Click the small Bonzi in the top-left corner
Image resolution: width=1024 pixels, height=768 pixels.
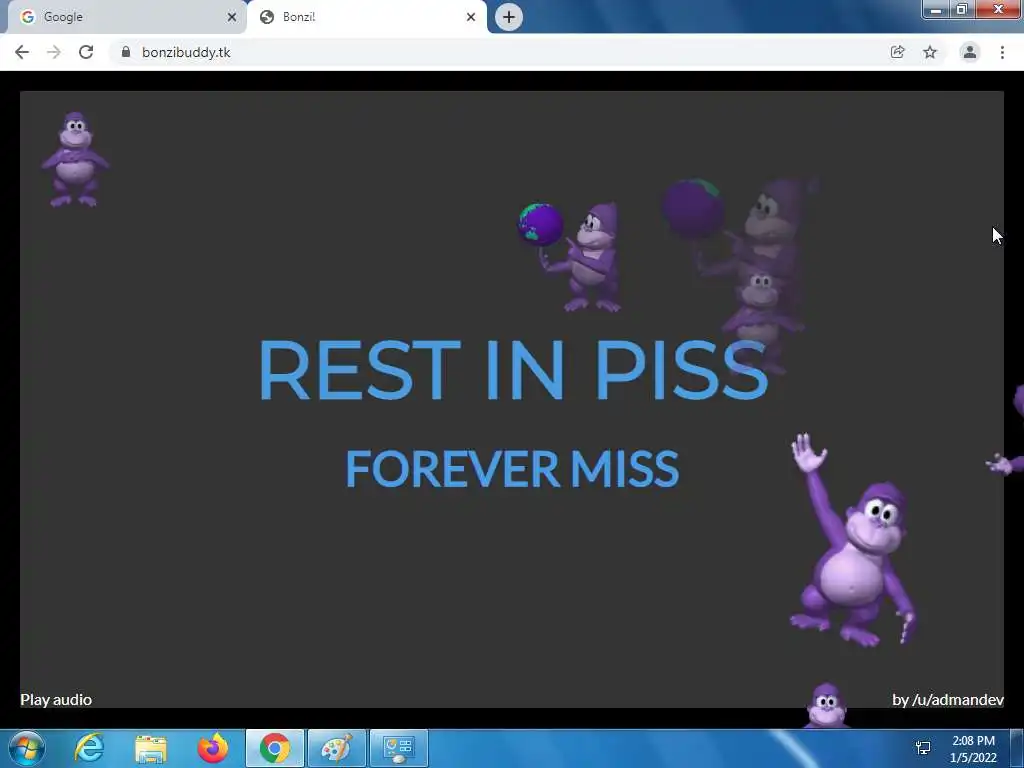(75, 159)
